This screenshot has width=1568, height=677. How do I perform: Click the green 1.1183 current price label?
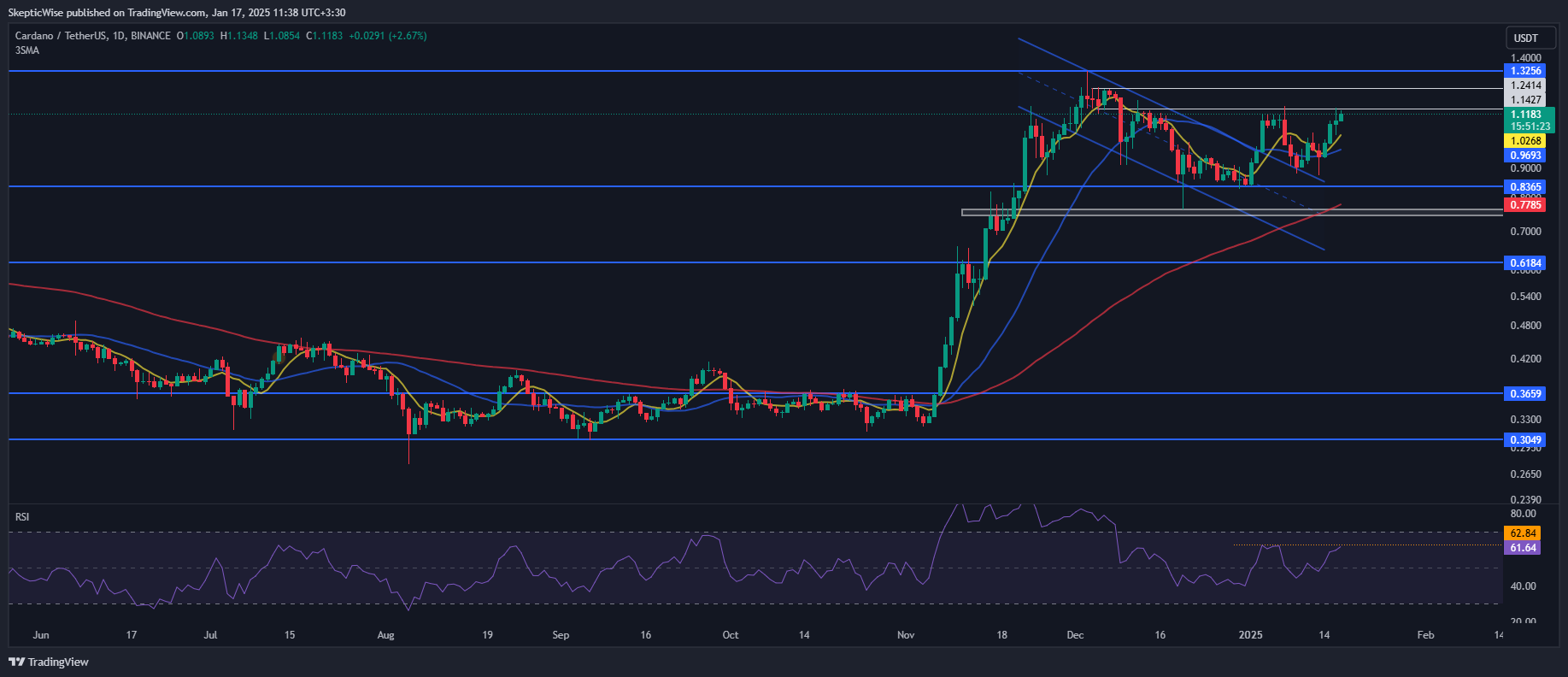(1528, 115)
